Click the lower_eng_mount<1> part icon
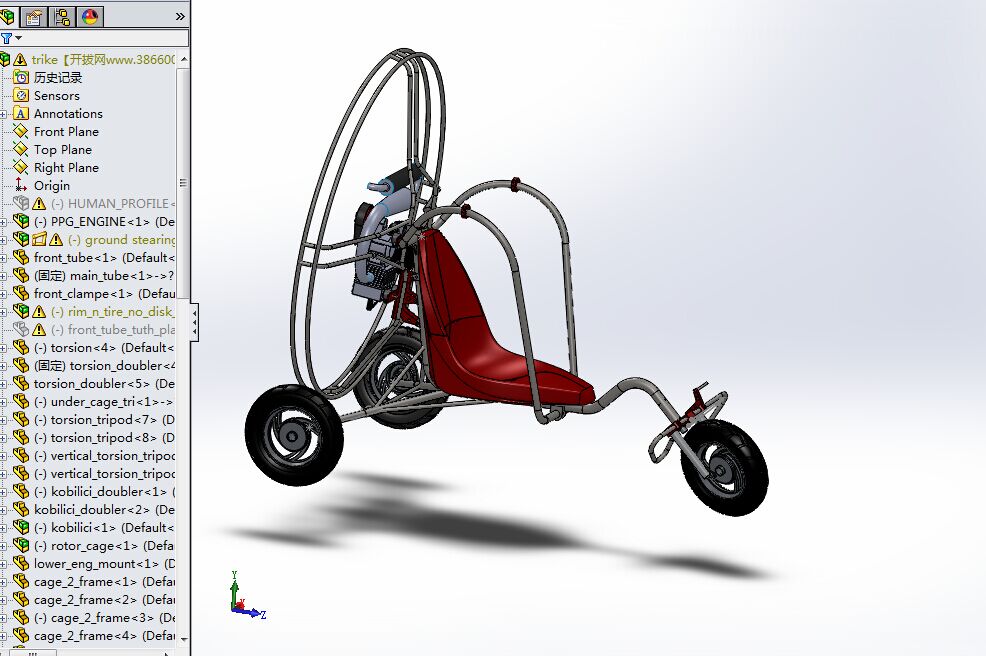 pos(21,564)
